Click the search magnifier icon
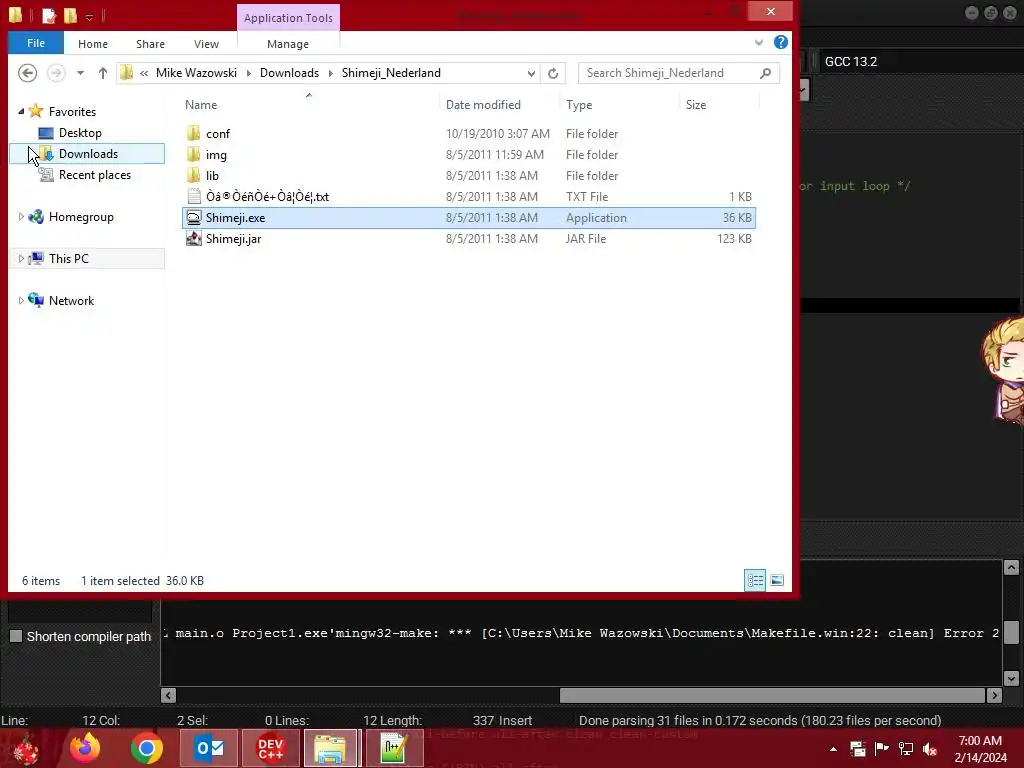 click(x=765, y=73)
